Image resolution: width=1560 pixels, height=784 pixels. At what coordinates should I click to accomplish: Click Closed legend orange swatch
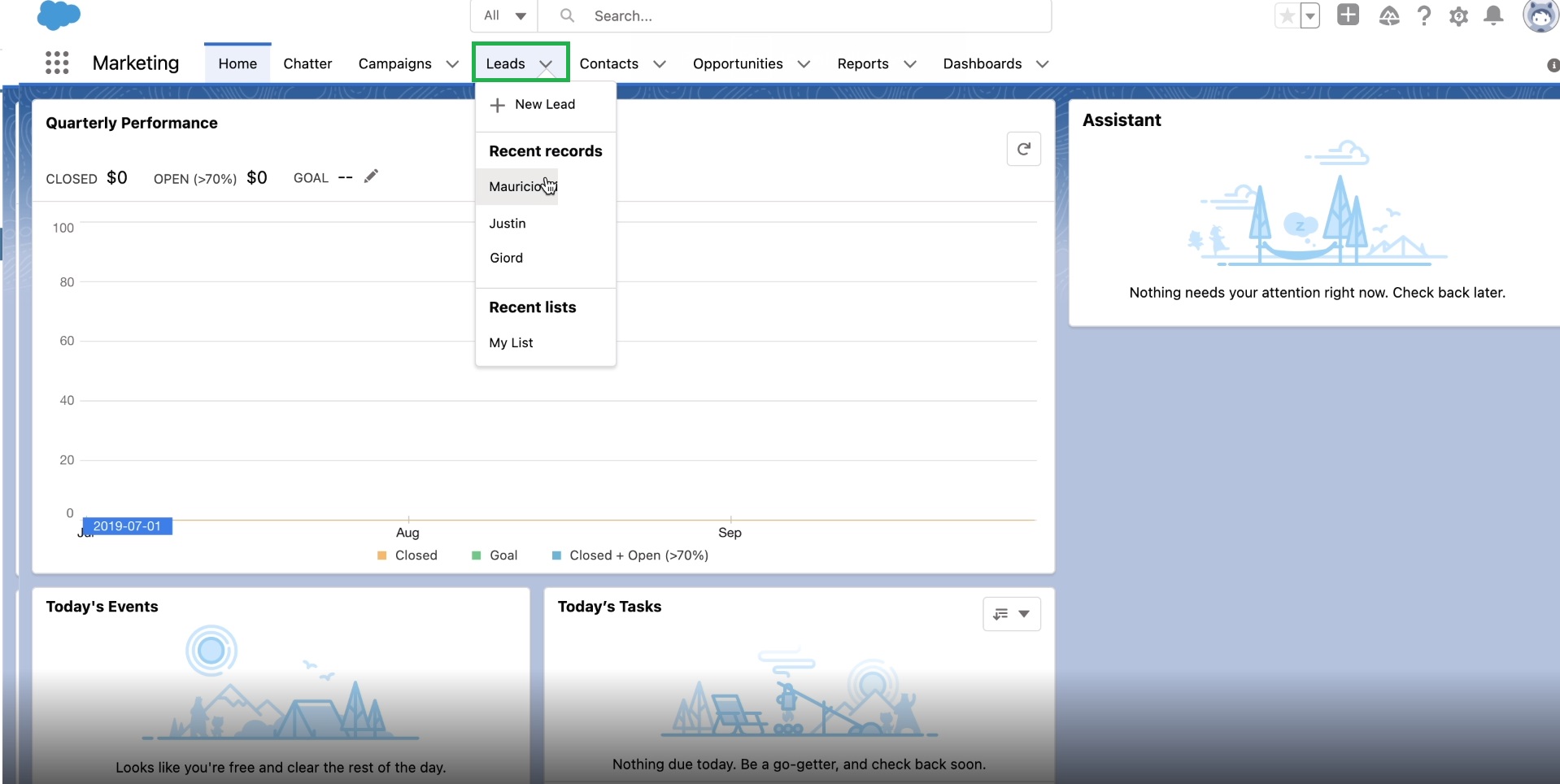click(x=382, y=555)
